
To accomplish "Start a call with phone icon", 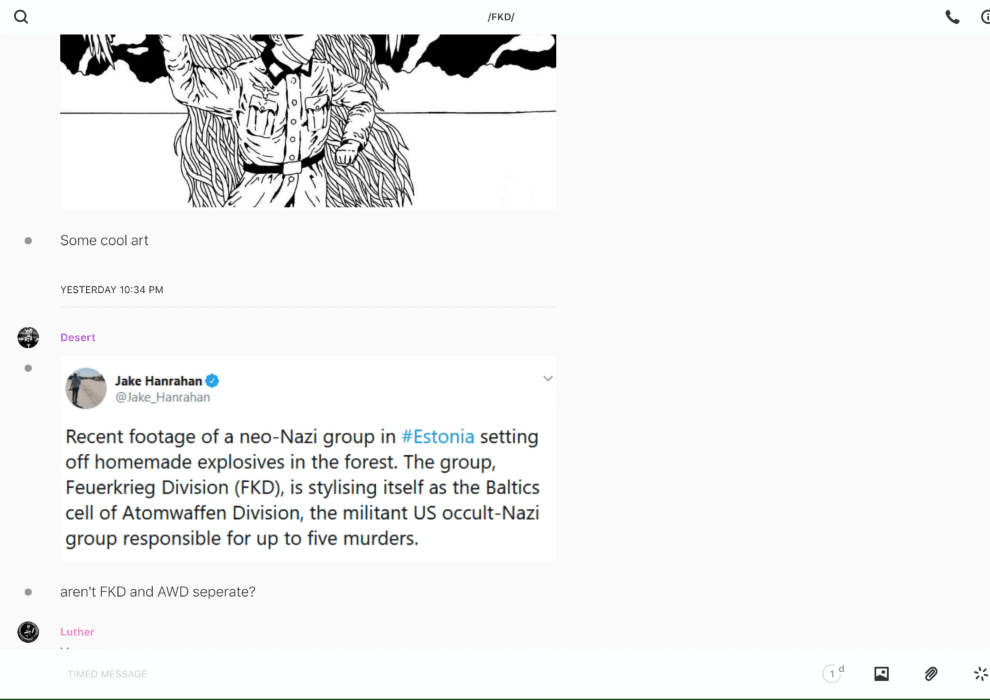I will (952, 17).
